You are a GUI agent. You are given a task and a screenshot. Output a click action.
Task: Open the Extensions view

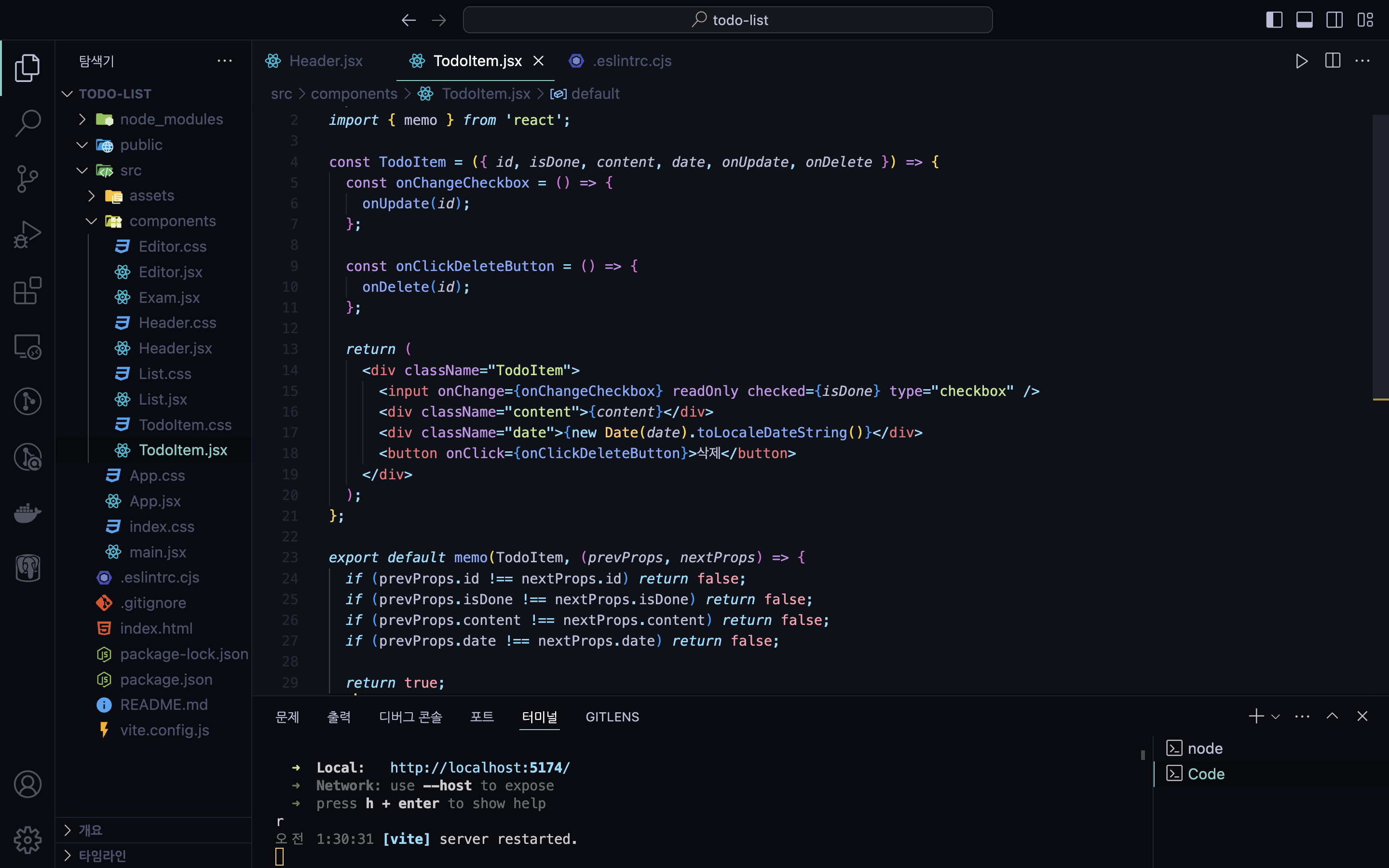tap(27, 290)
